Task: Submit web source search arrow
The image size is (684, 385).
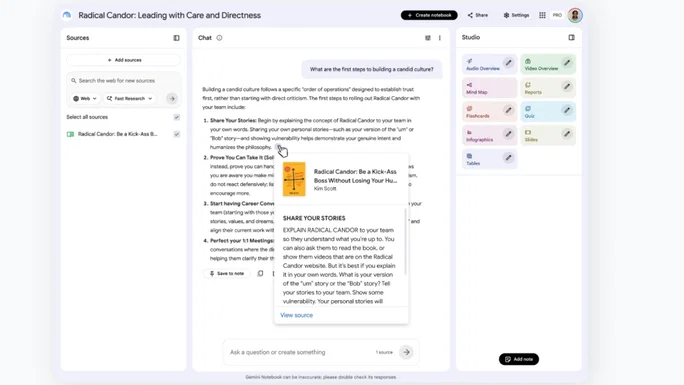Action: (x=172, y=99)
